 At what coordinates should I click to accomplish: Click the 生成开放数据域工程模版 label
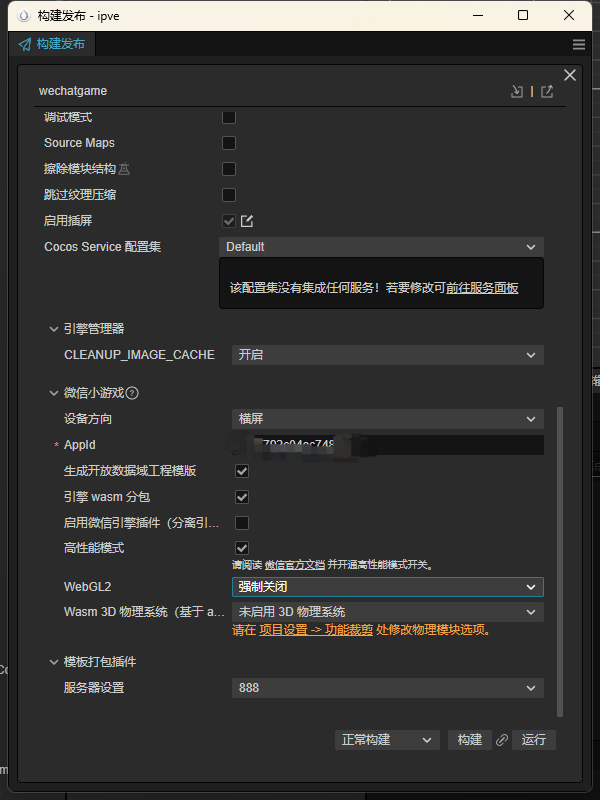[x=130, y=471]
